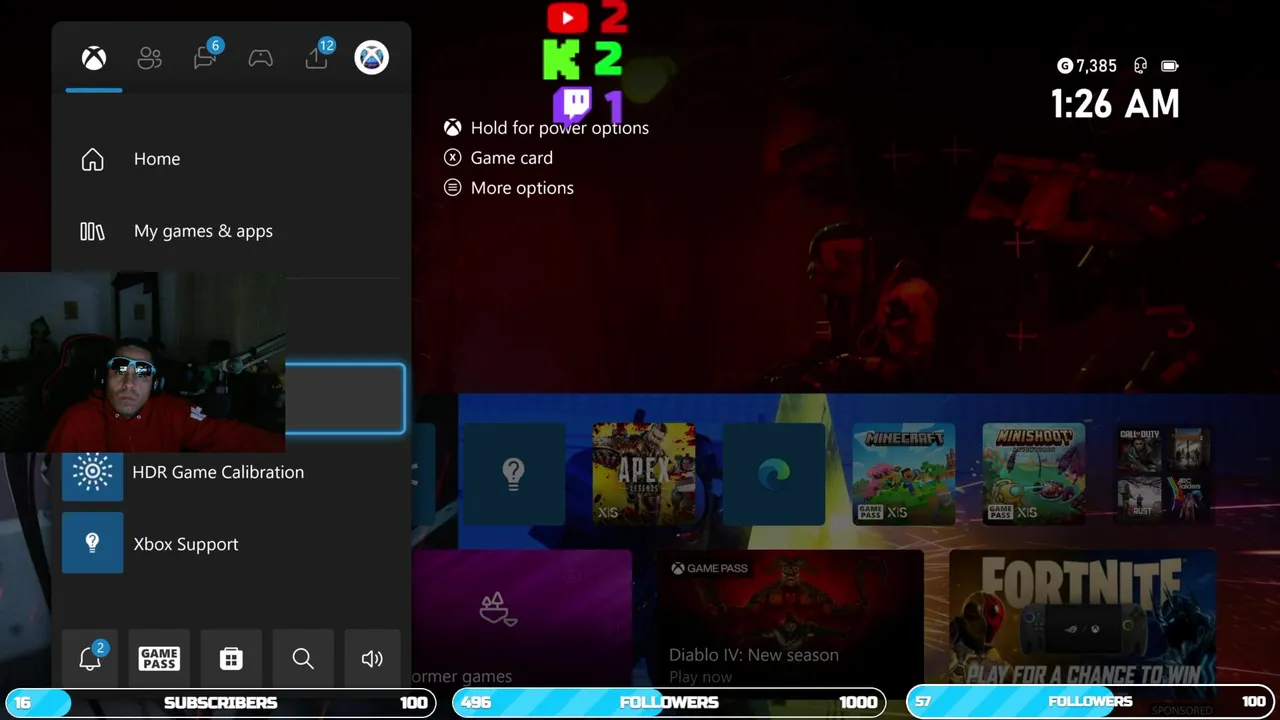Launch Minecraft tile
Viewport: 1280px width, 720px height.
coord(904,473)
